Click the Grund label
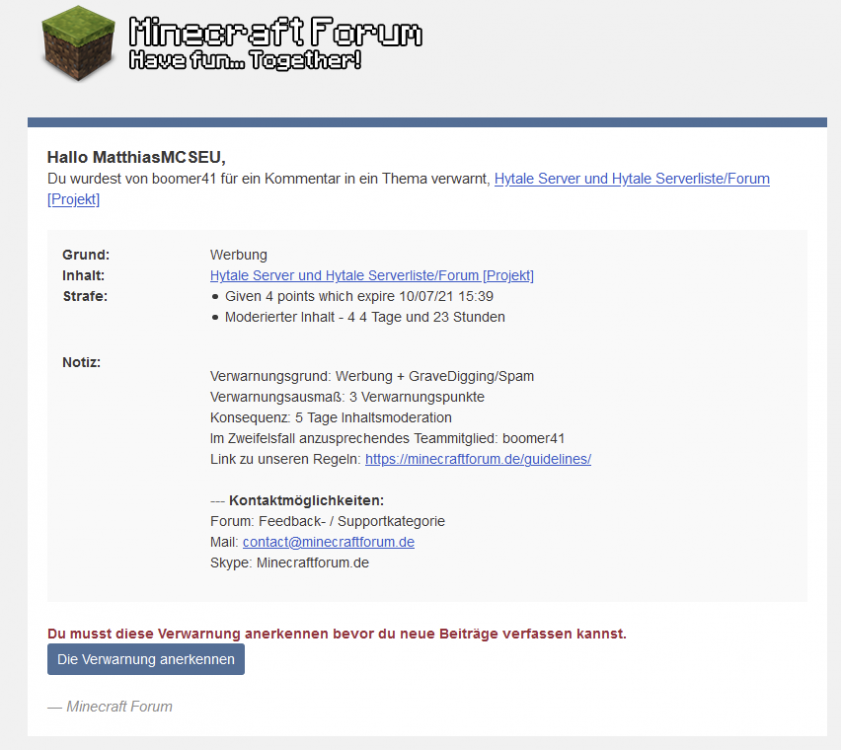Viewport: 841px width, 750px height. pyautogui.click(x=86, y=255)
